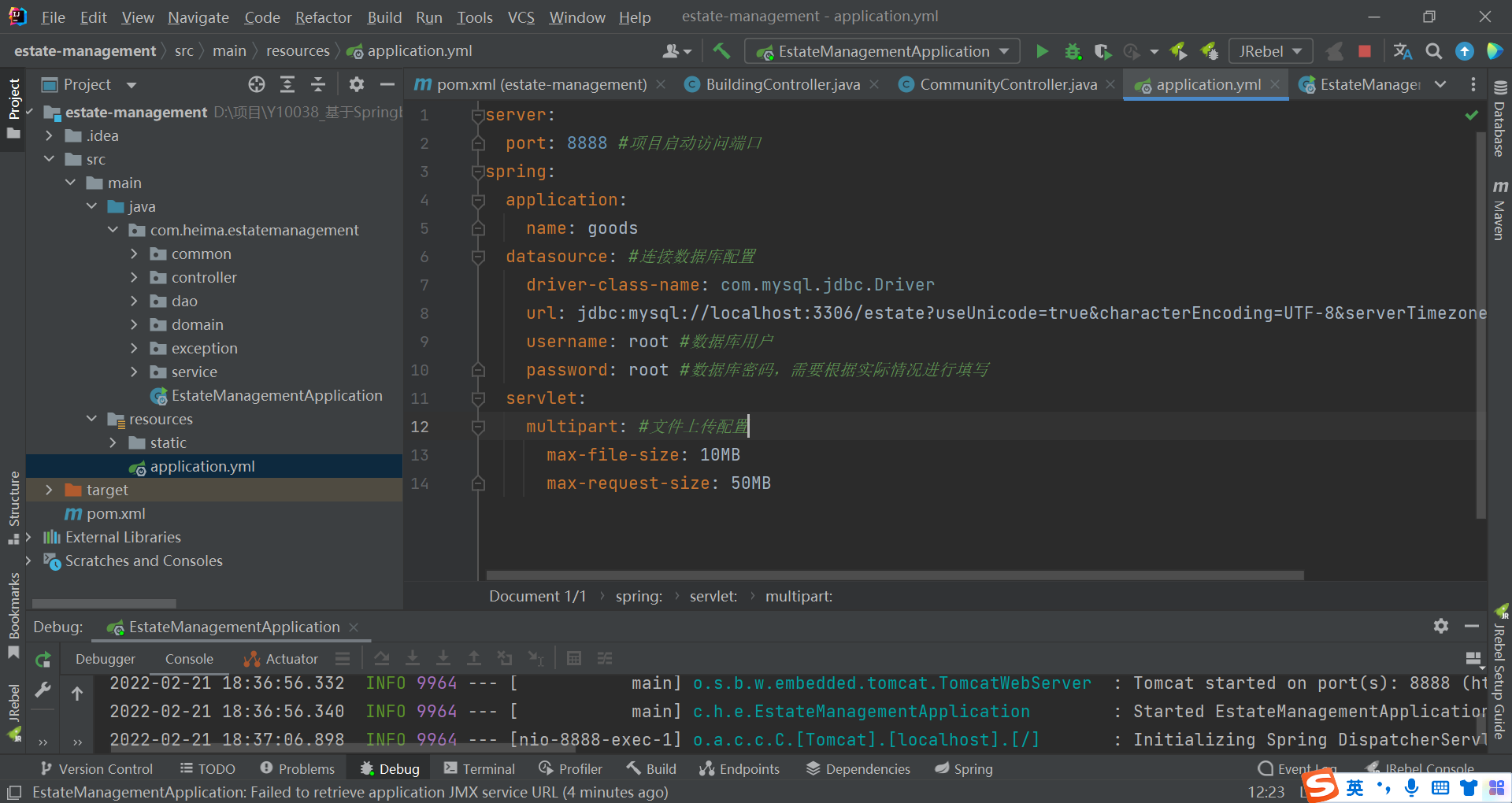Open the VCS menu
1512x803 pixels.
click(x=521, y=17)
